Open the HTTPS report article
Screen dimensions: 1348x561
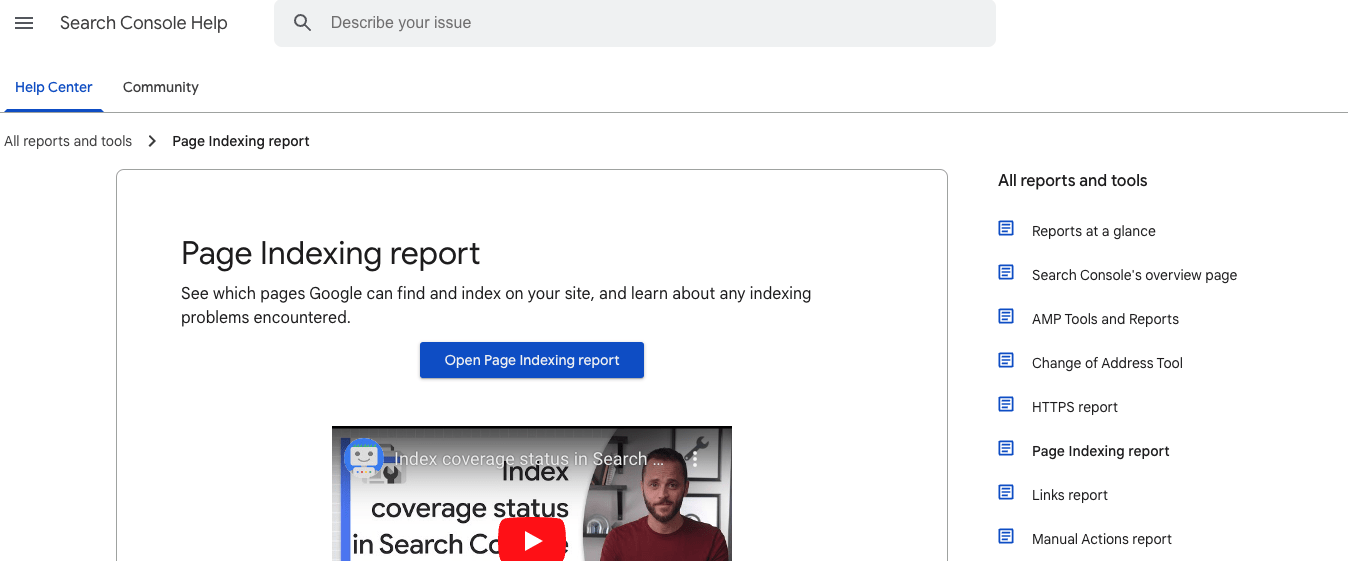(x=1075, y=407)
